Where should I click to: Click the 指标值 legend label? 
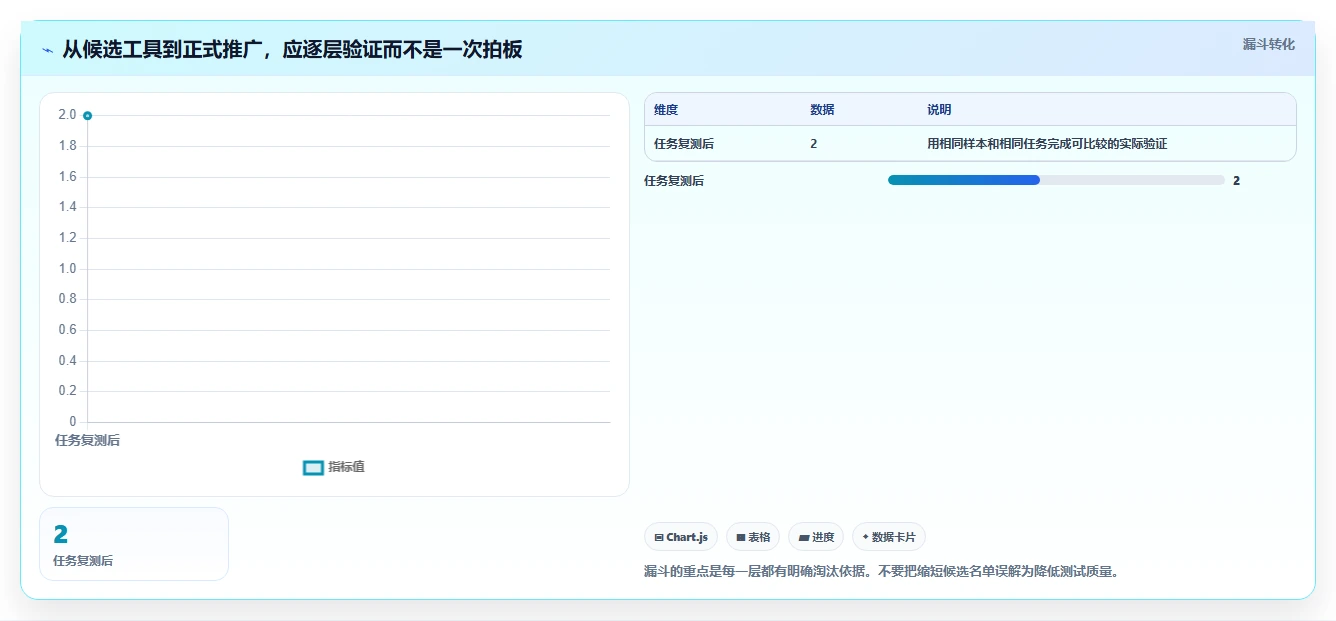tap(346, 467)
